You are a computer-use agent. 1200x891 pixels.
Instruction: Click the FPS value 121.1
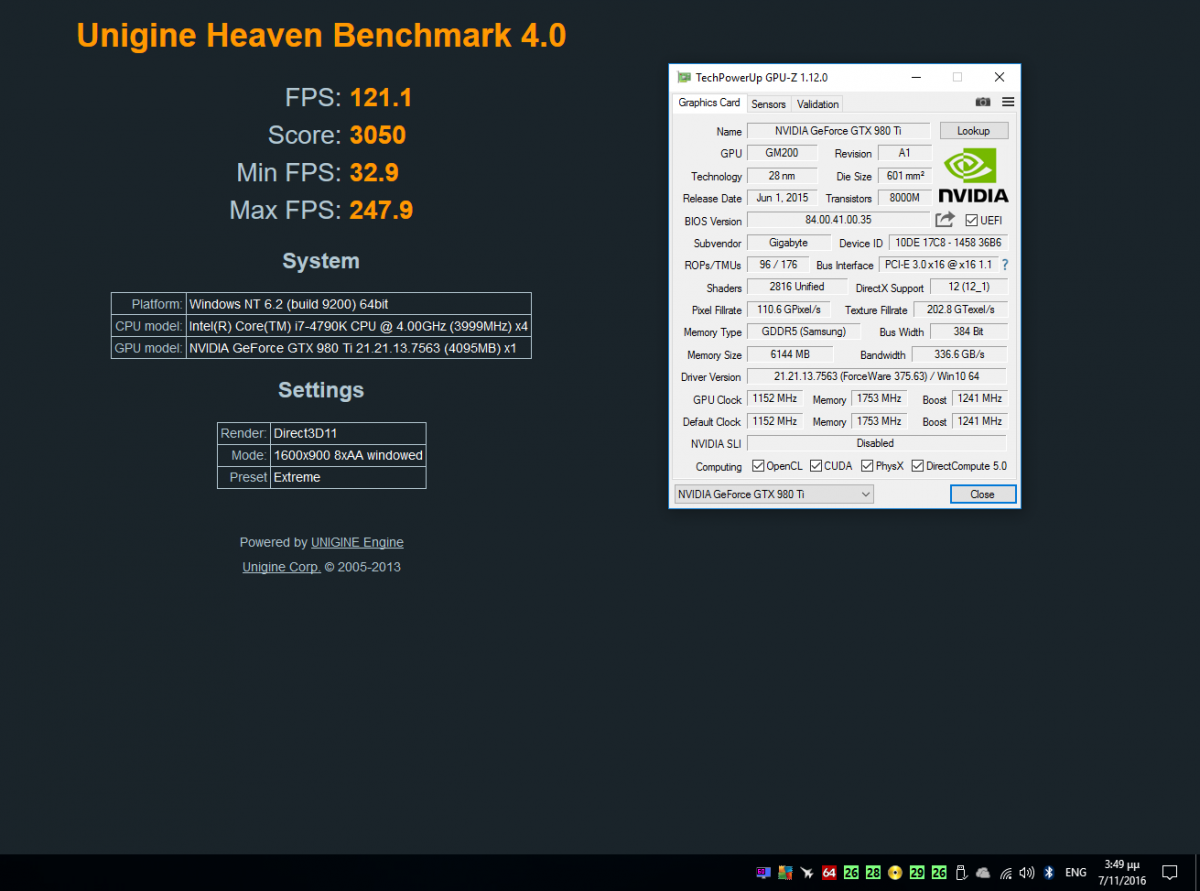(381, 97)
